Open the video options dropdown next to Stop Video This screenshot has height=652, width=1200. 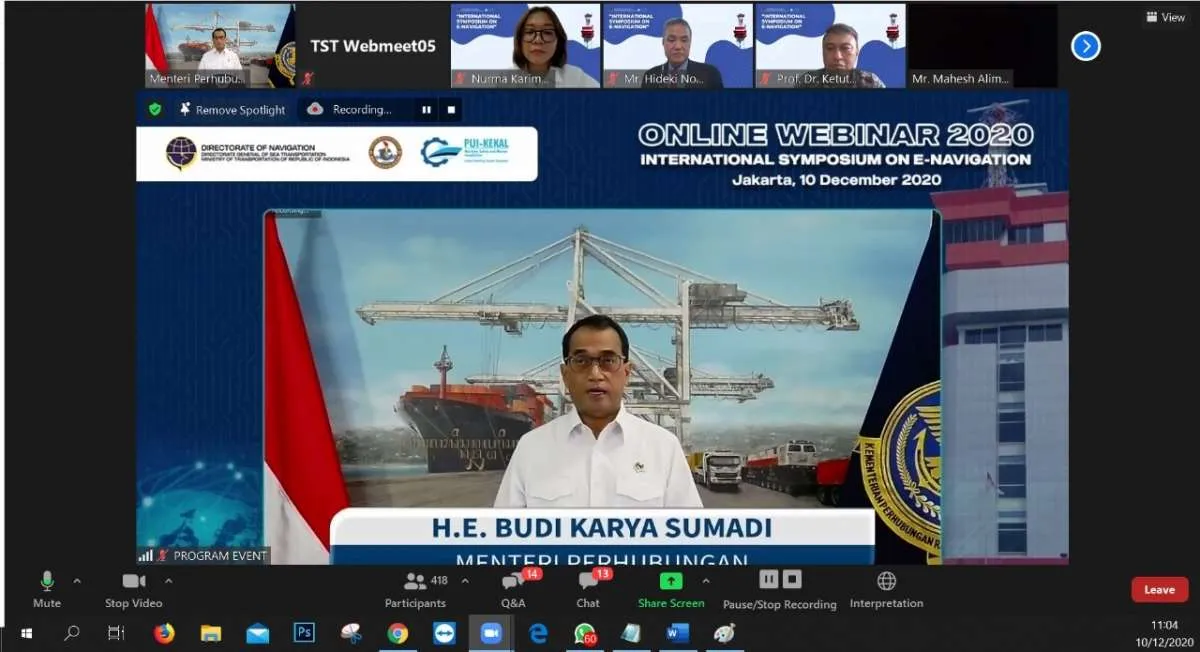(168, 579)
